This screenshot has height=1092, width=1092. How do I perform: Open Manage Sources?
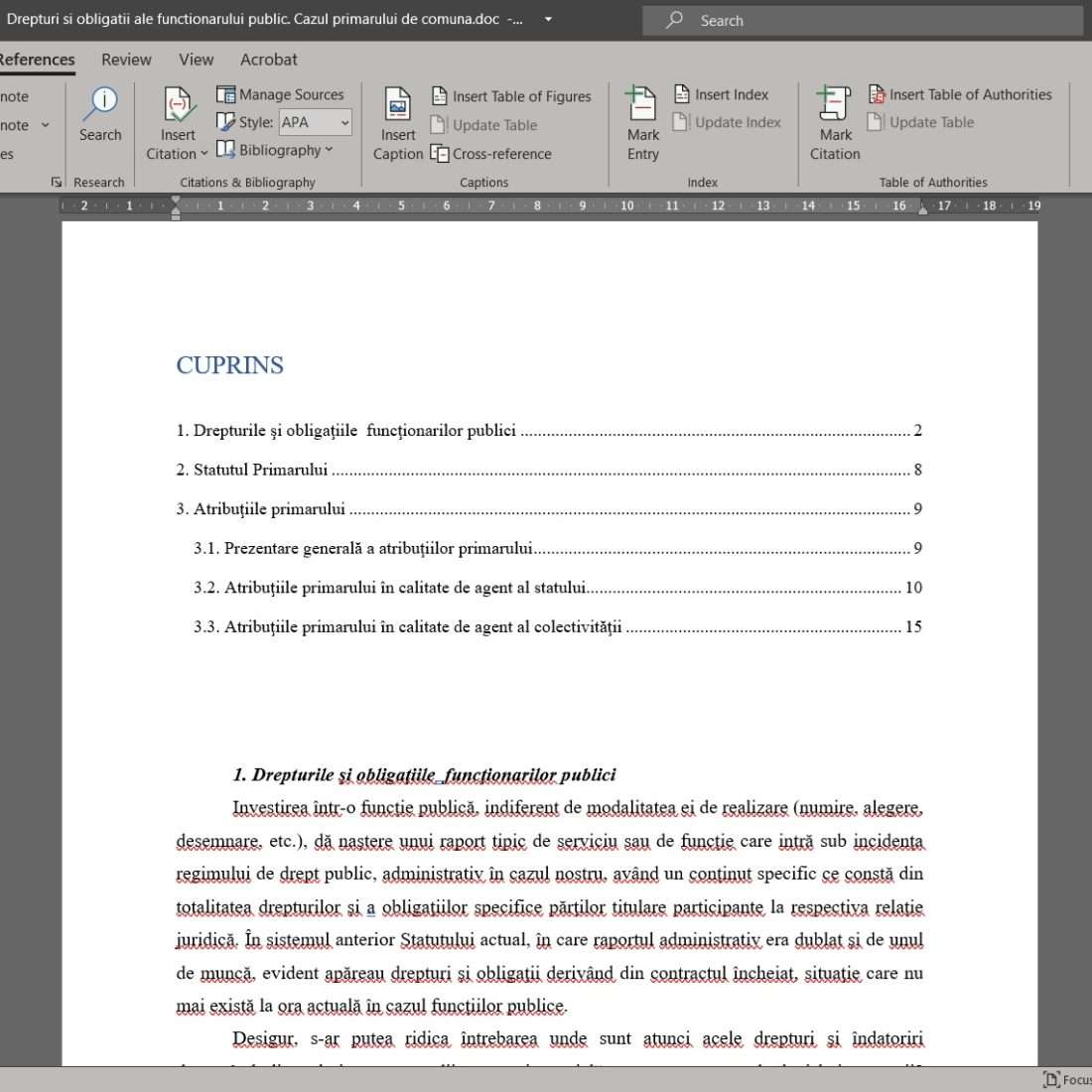[280, 94]
